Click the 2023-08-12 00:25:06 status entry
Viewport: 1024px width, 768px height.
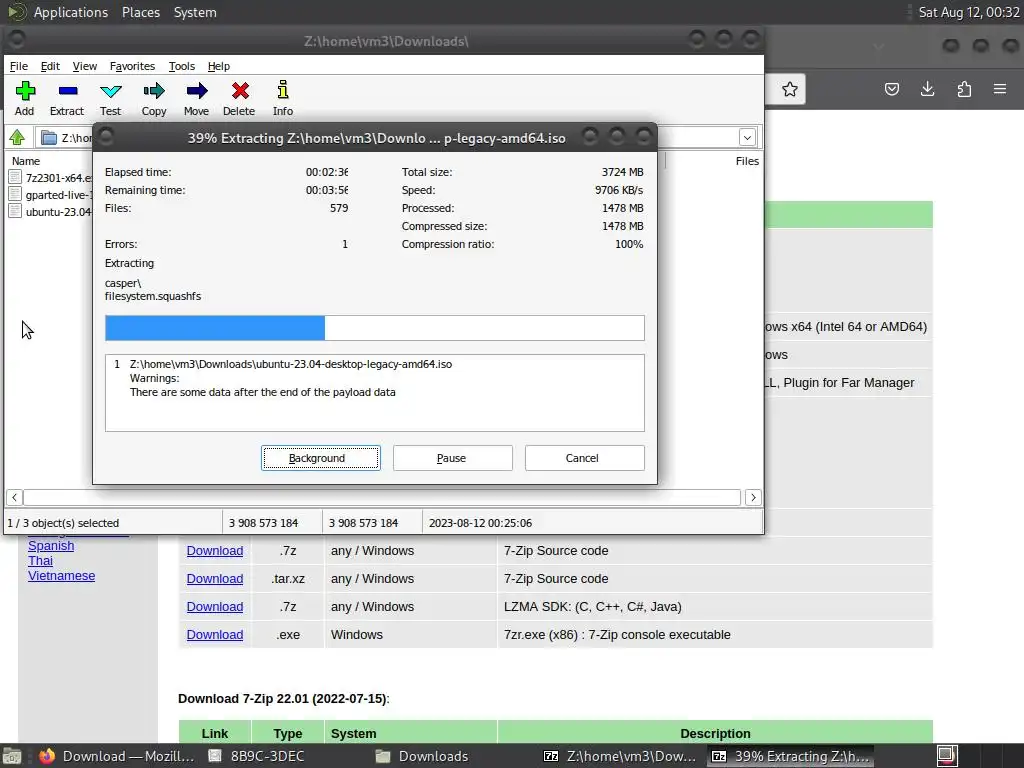481,523
